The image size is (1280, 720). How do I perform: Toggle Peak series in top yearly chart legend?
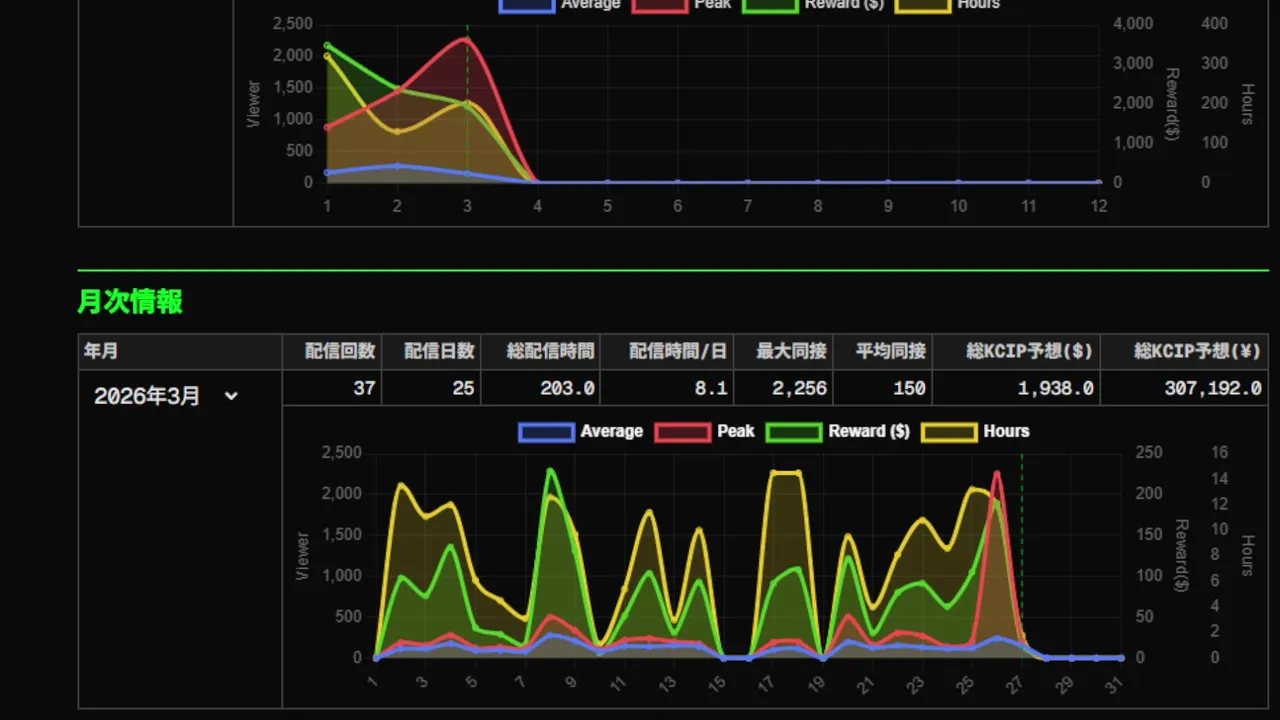[683, 4]
